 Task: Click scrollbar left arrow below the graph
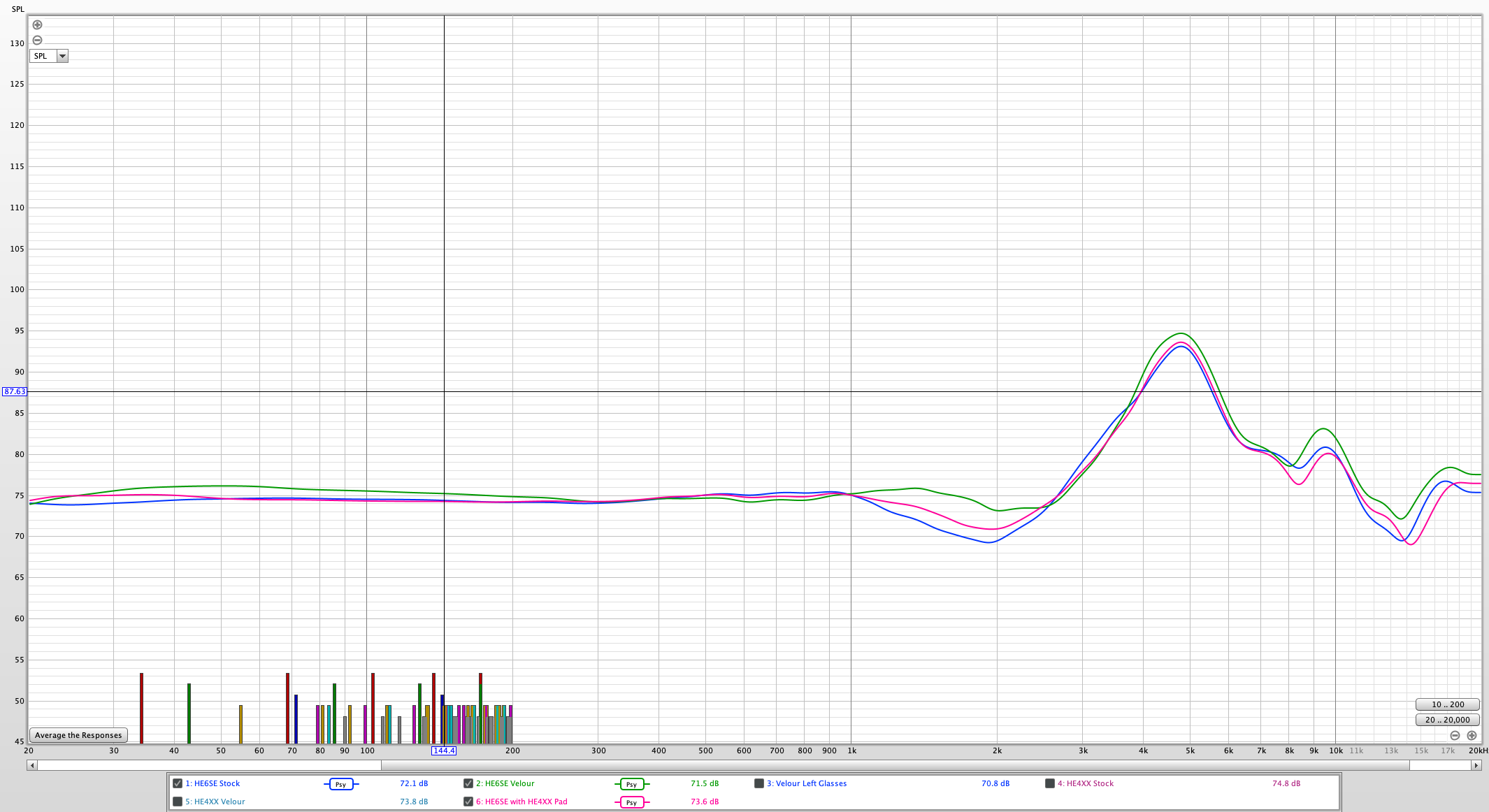tap(31, 765)
